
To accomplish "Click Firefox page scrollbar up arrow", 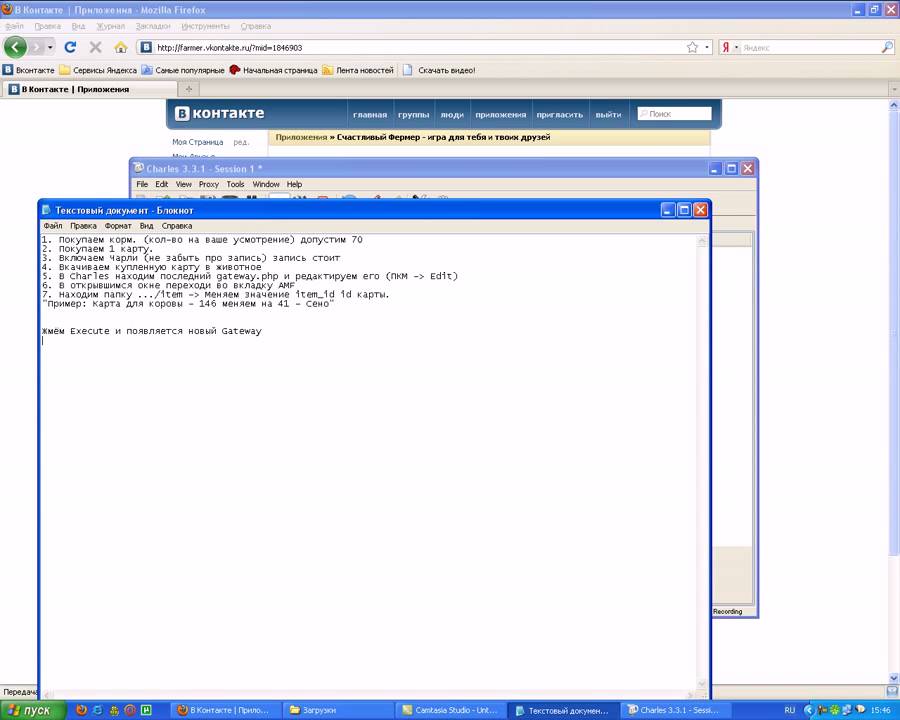I will [894, 105].
